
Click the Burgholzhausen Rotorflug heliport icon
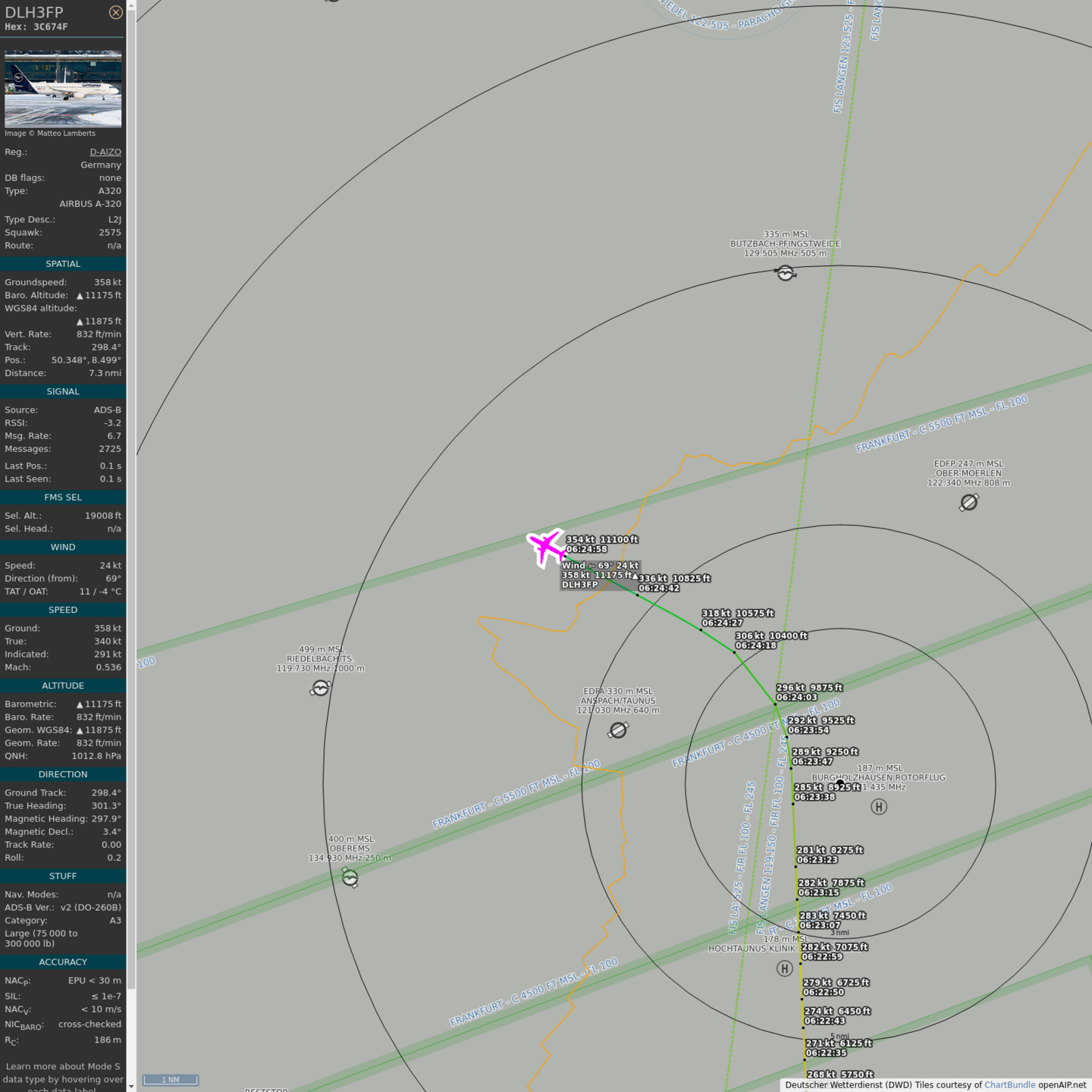(x=879, y=807)
